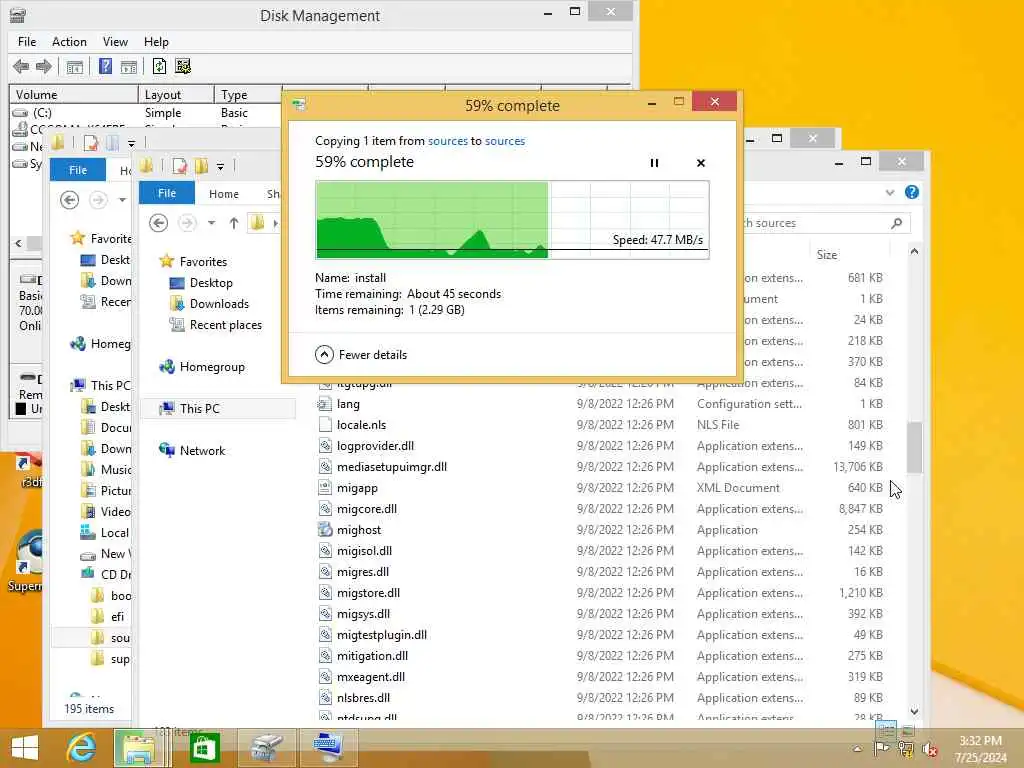Go up one folder level in Explorer
The width and height of the screenshot is (1024, 768).
(233, 223)
